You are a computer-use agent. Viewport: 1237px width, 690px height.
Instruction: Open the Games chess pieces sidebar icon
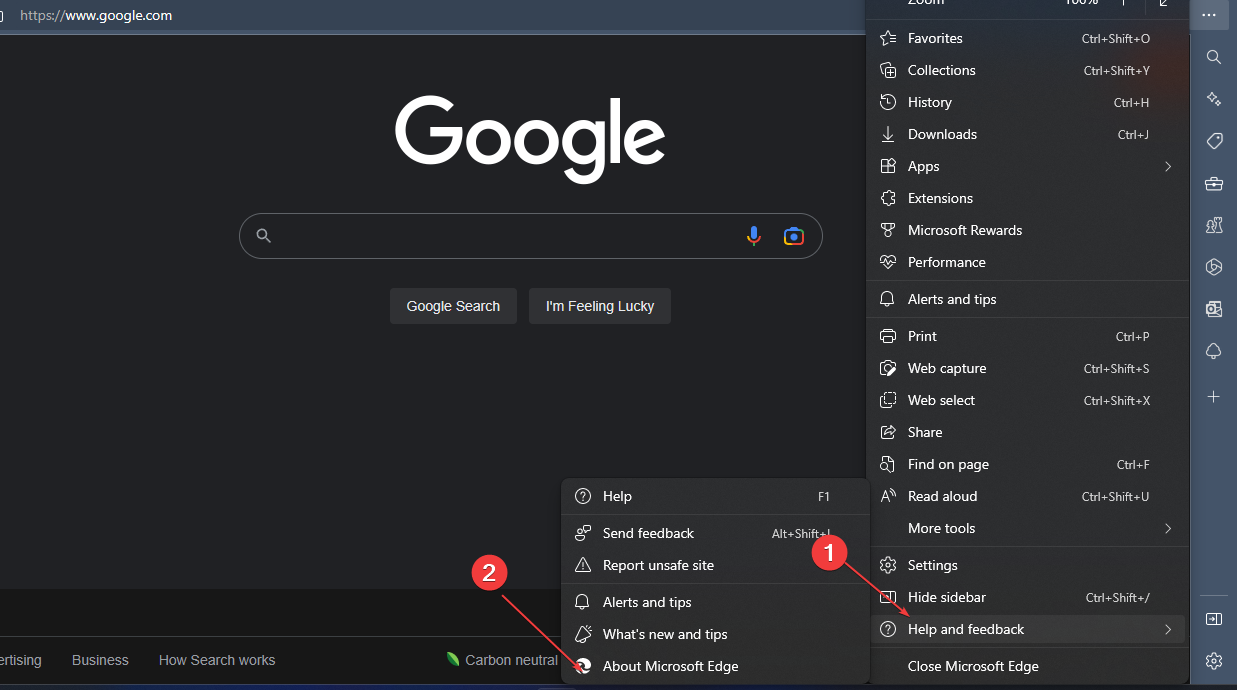click(x=1213, y=226)
